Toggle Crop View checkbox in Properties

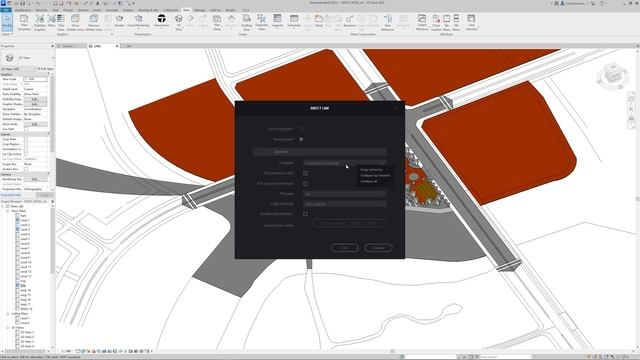[26, 139]
